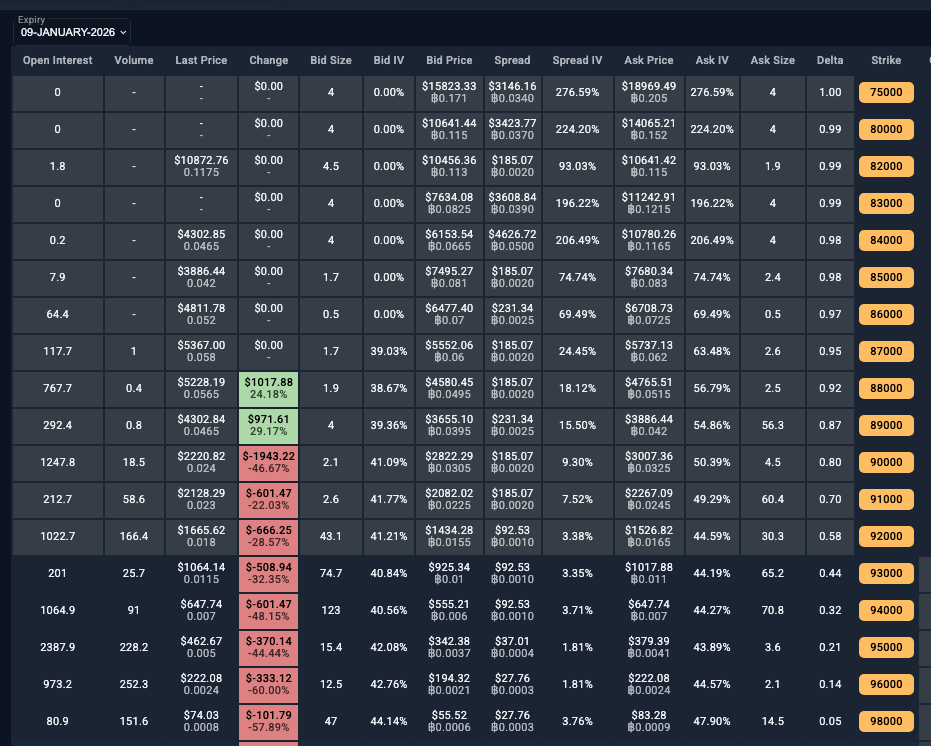Click the Last Price column header

(201, 60)
